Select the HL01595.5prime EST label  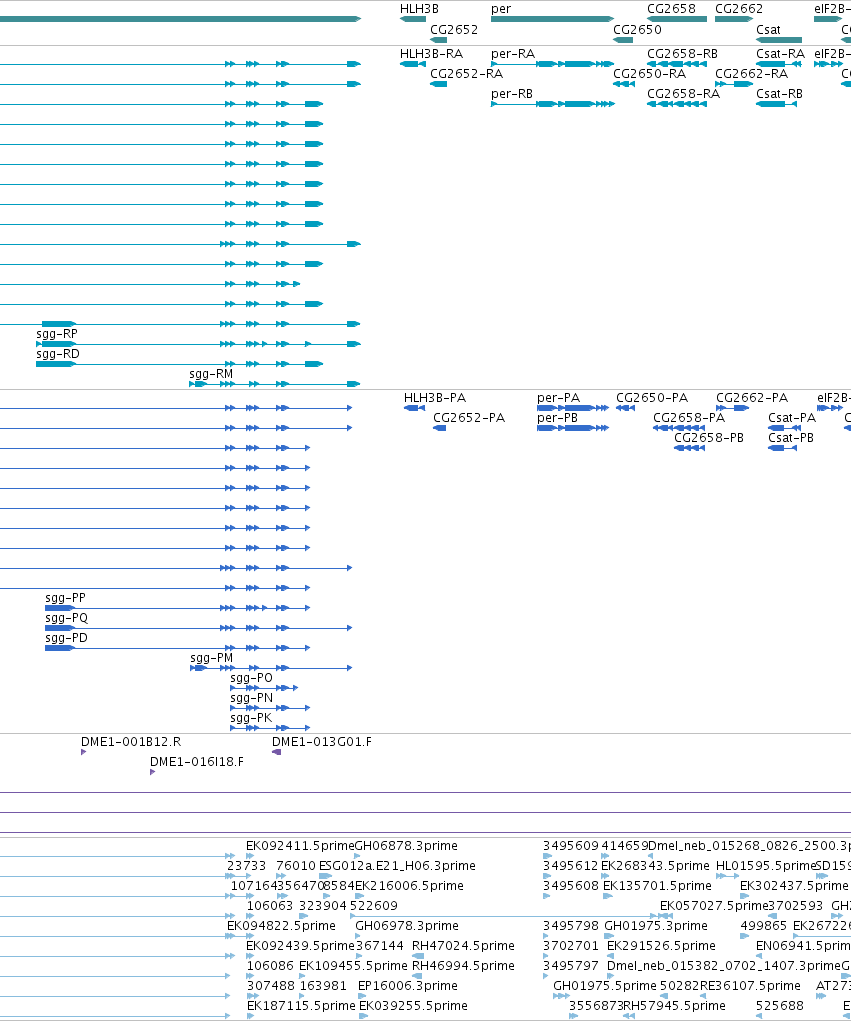click(766, 866)
